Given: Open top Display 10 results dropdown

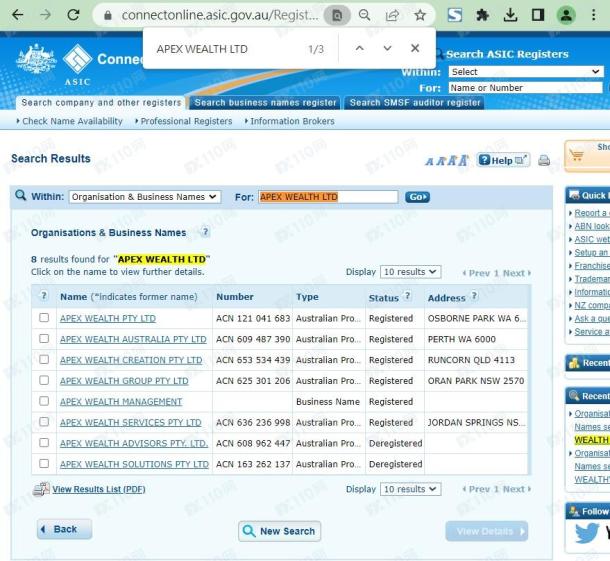Looking at the screenshot, I should tap(410, 272).
